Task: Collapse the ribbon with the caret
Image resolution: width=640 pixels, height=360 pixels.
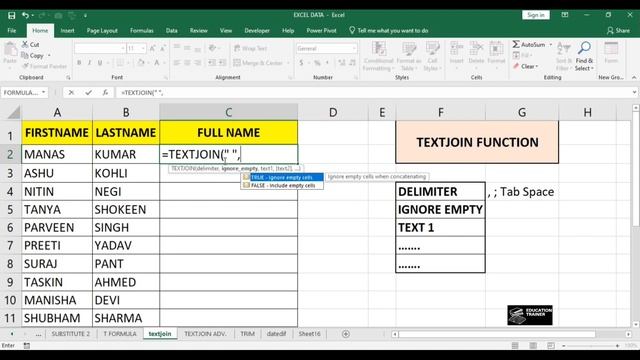Action: 634,77
